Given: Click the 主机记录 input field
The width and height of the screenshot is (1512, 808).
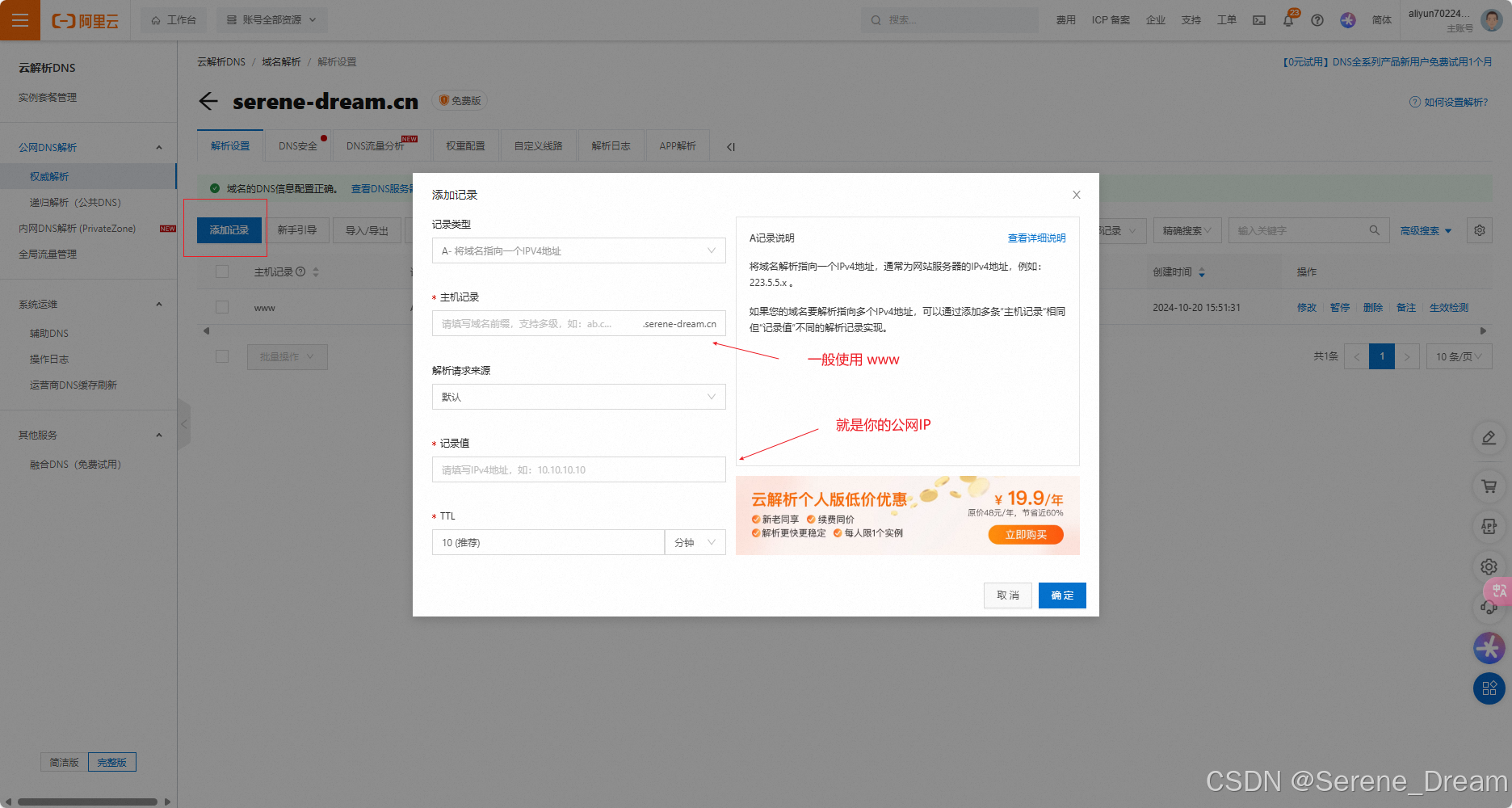Looking at the screenshot, I should tap(578, 323).
